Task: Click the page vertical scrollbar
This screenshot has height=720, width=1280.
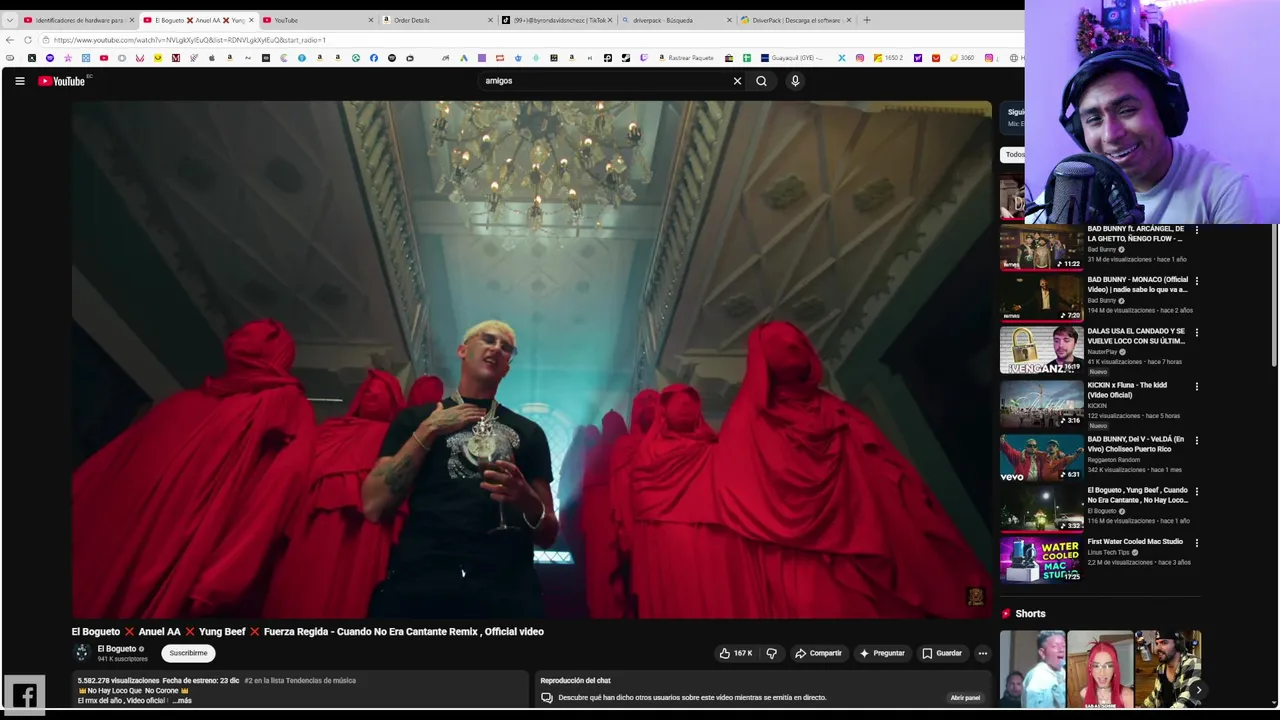Action: point(1274,295)
